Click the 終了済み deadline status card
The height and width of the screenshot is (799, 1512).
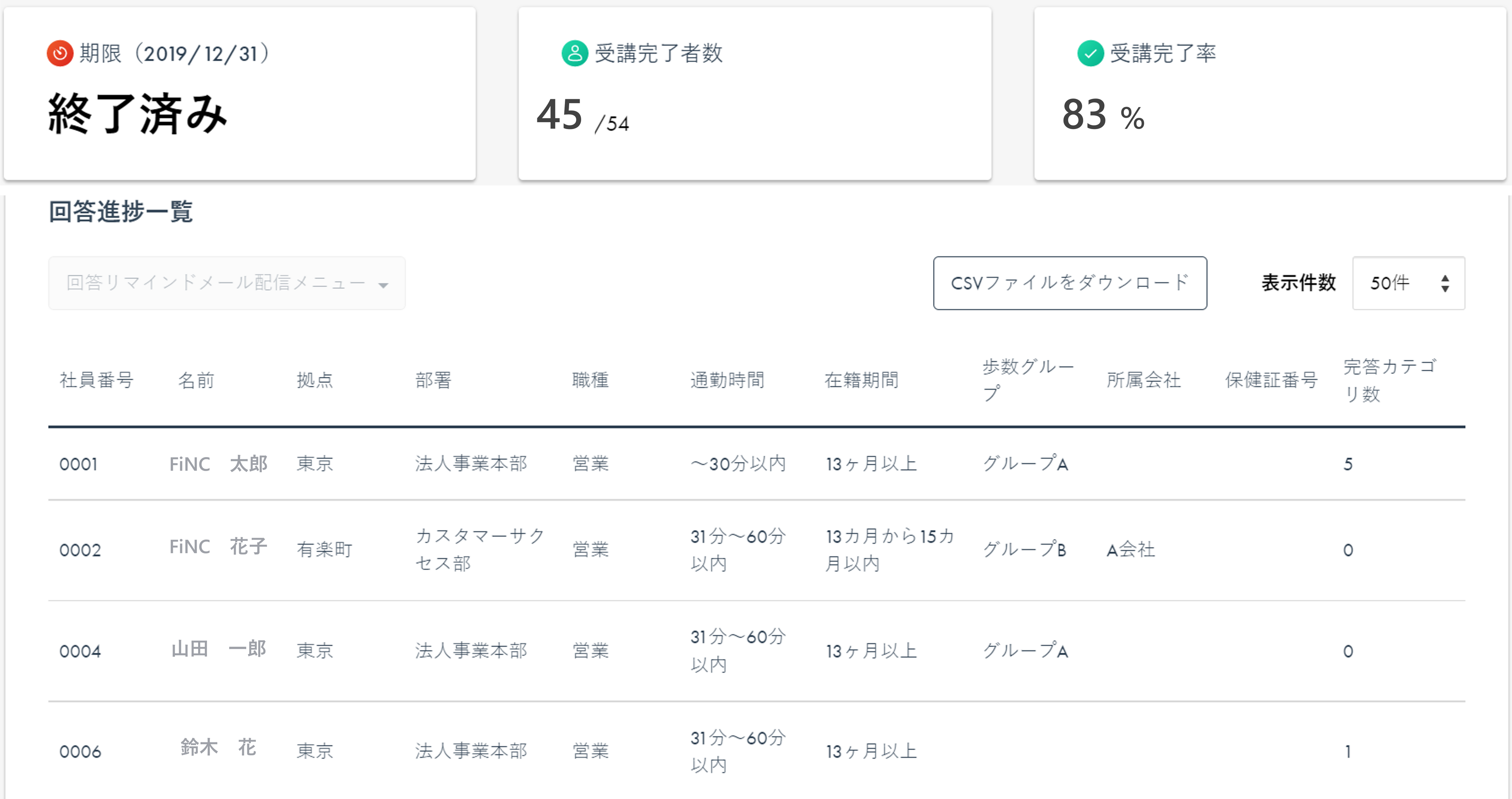click(x=240, y=94)
